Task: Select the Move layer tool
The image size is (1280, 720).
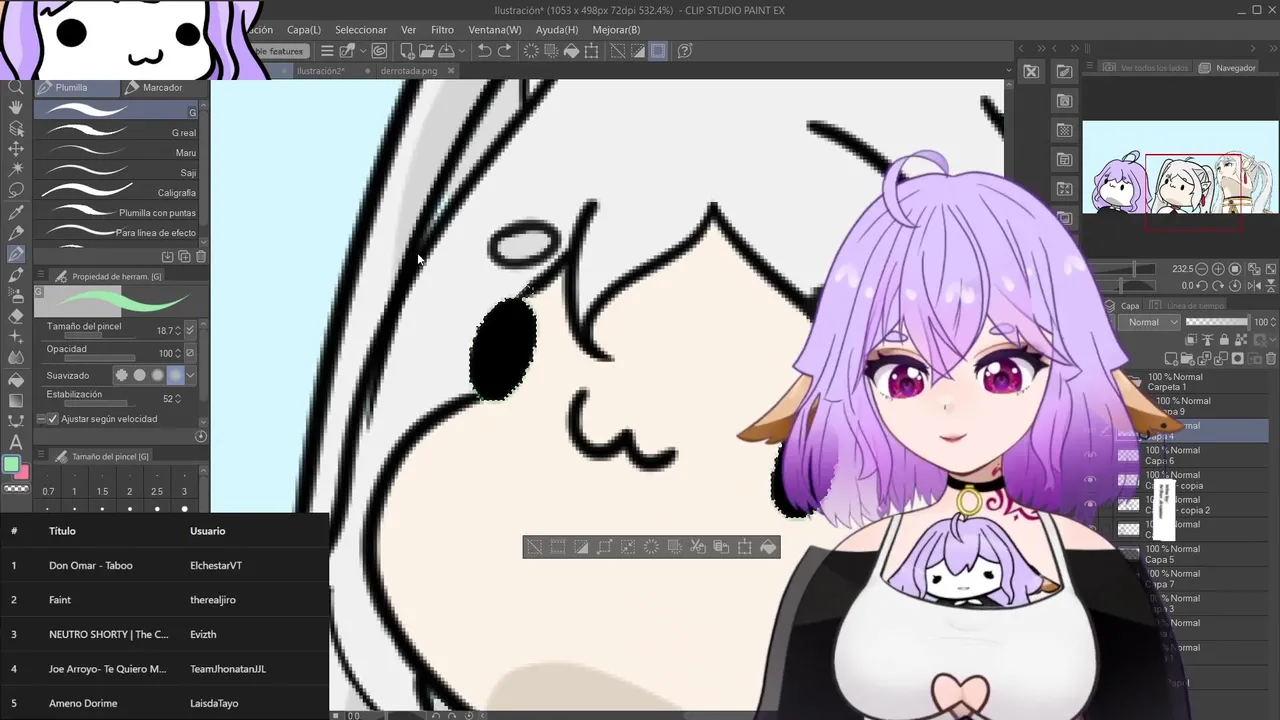Action: [16, 149]
